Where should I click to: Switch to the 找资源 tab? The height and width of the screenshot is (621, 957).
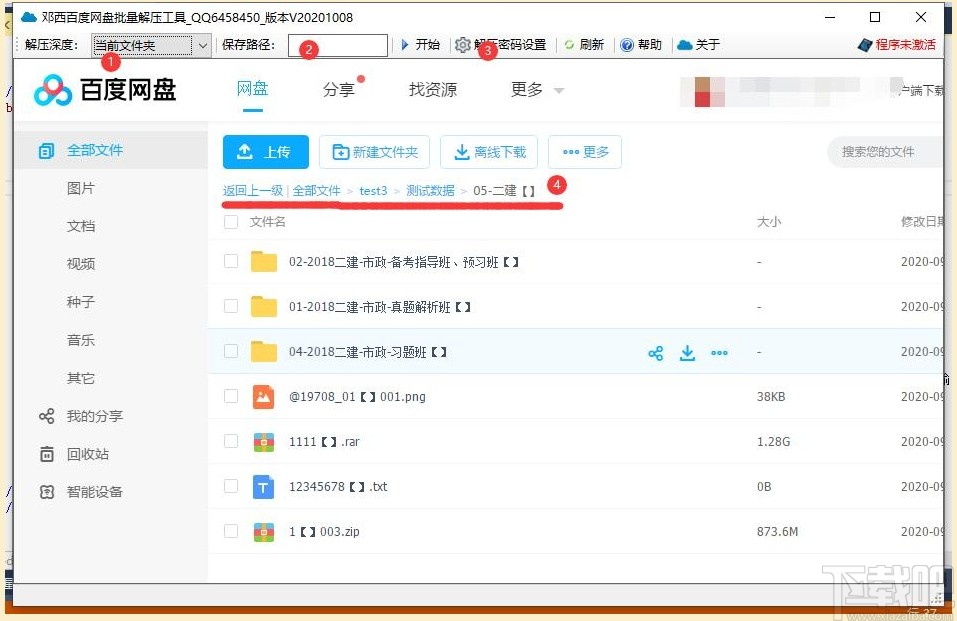click(431, 89)
